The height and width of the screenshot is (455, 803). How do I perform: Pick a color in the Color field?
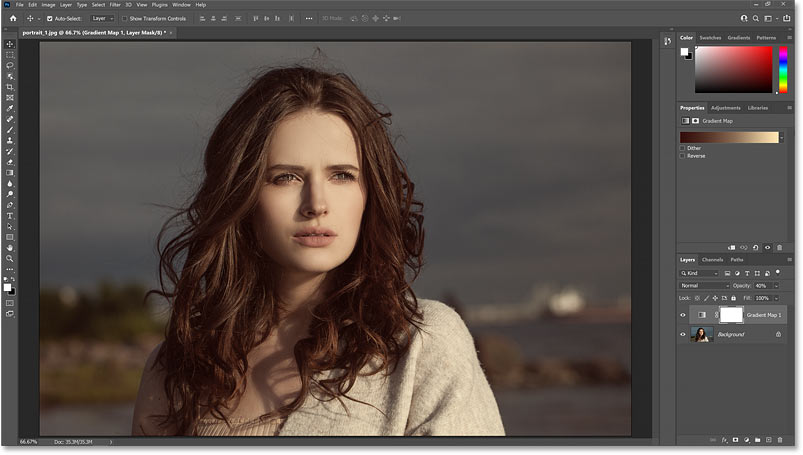733,70
